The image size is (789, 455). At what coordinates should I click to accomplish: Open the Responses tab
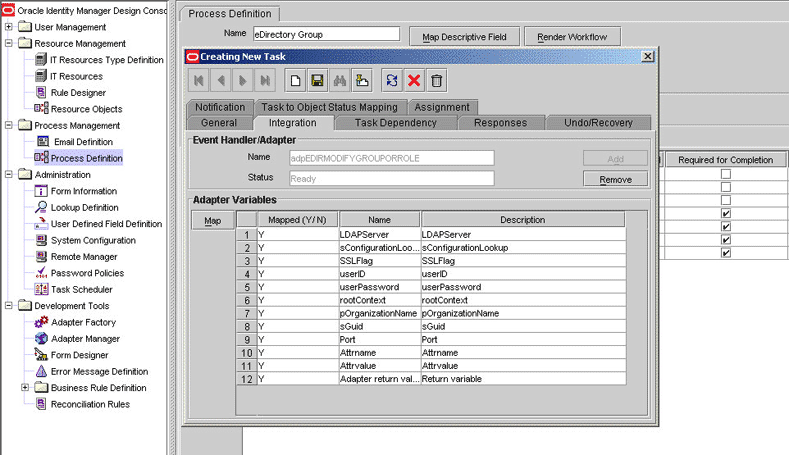click(501, 123)
